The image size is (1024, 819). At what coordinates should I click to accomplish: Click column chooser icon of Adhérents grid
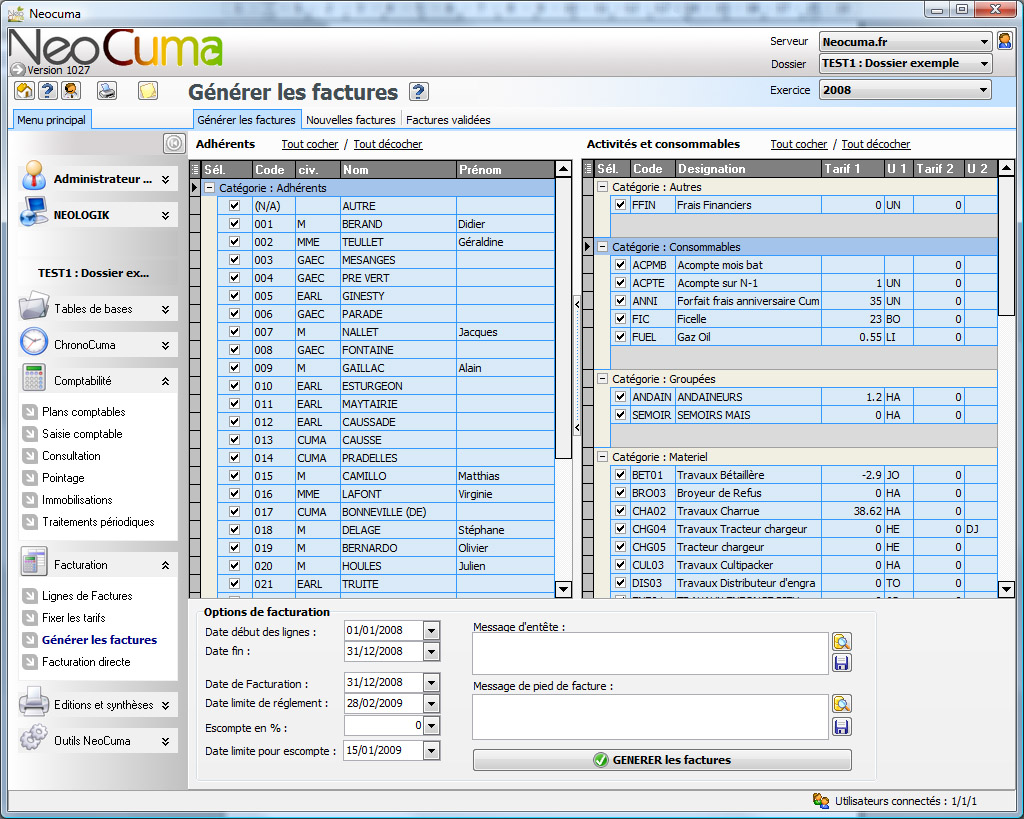[195, 169]
